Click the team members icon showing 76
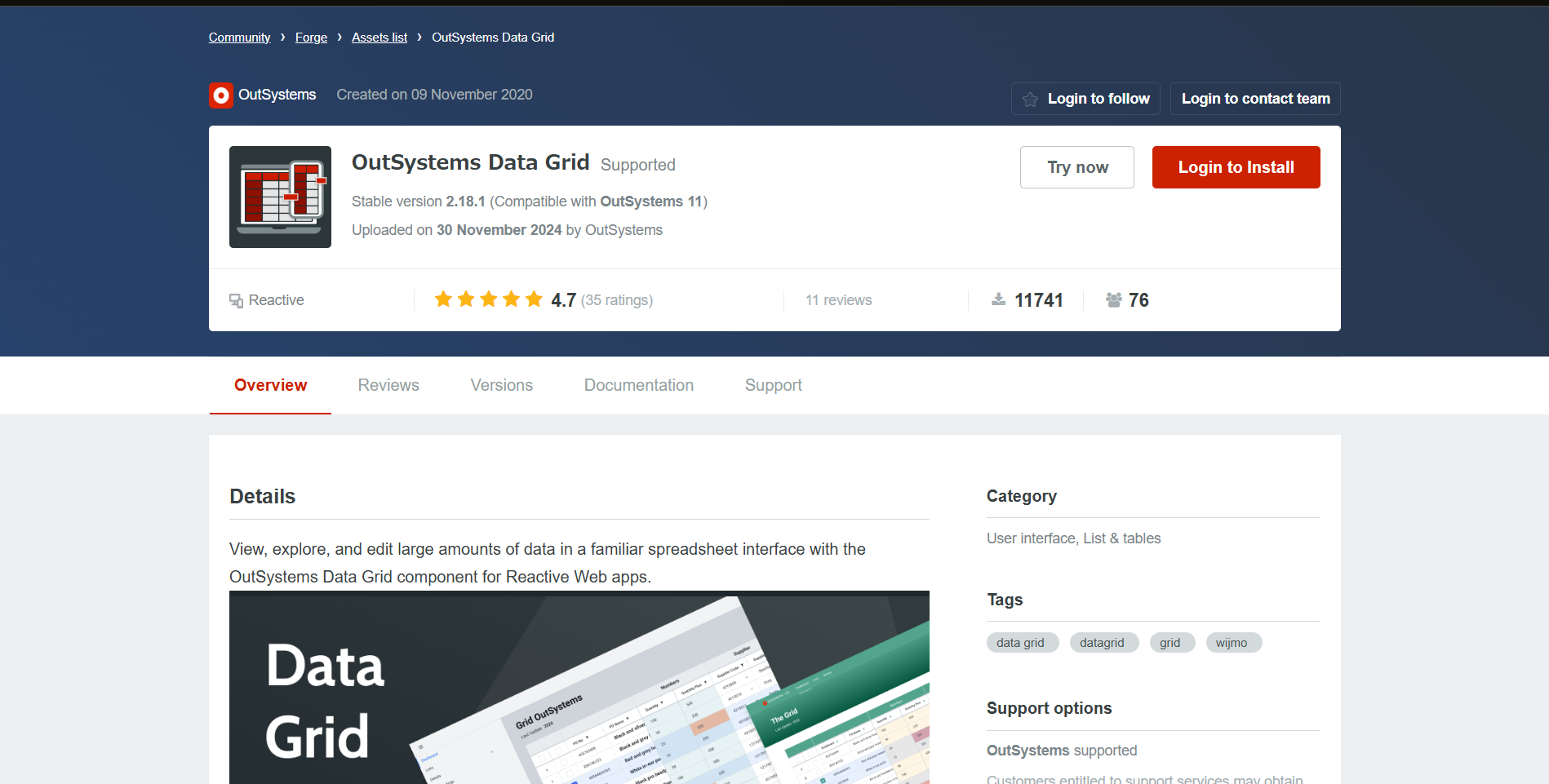Viewport: 1549px width, 784px height. [1115, 300]
